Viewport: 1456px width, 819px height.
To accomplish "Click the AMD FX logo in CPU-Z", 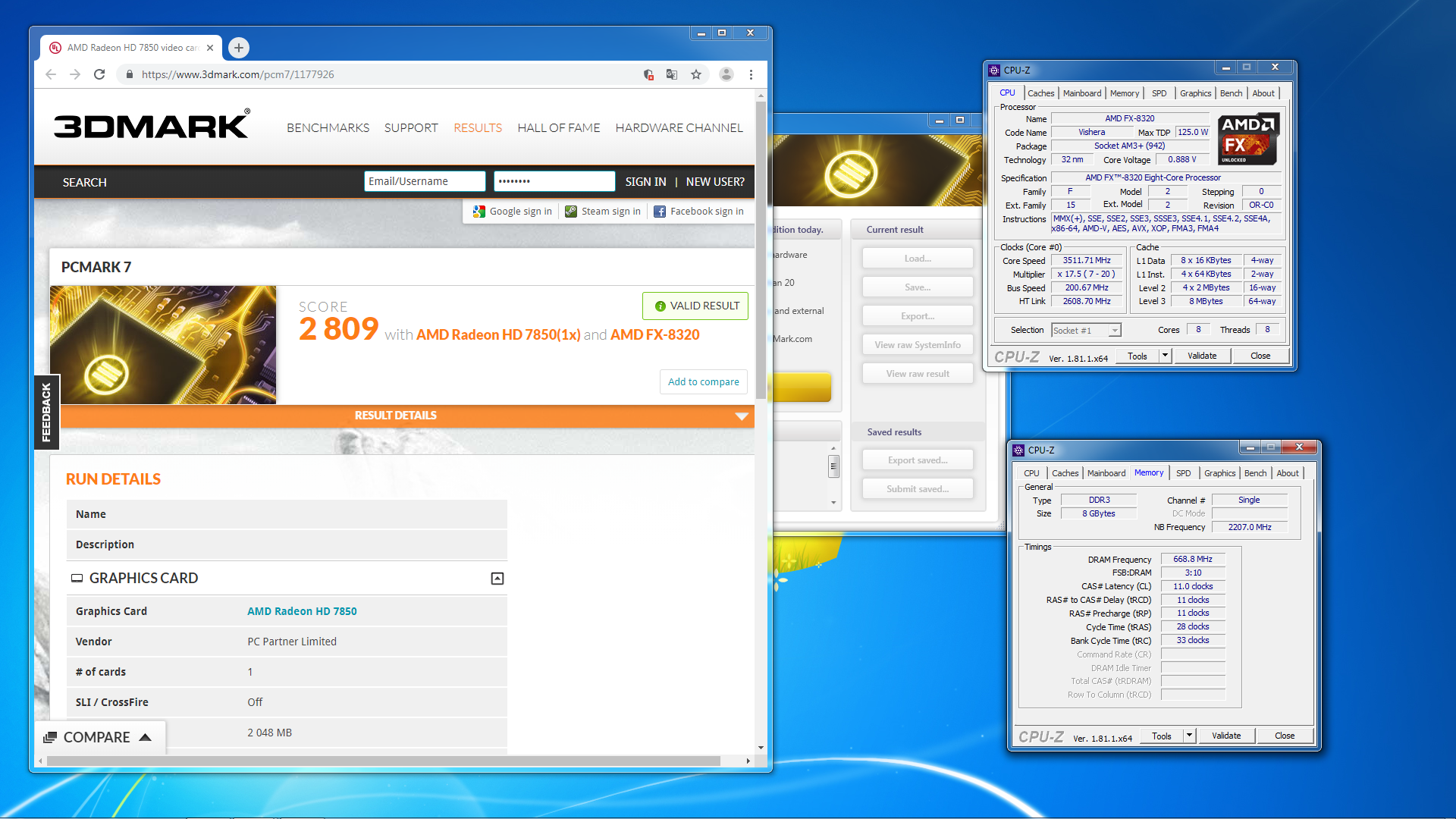I will point(1248,139).
